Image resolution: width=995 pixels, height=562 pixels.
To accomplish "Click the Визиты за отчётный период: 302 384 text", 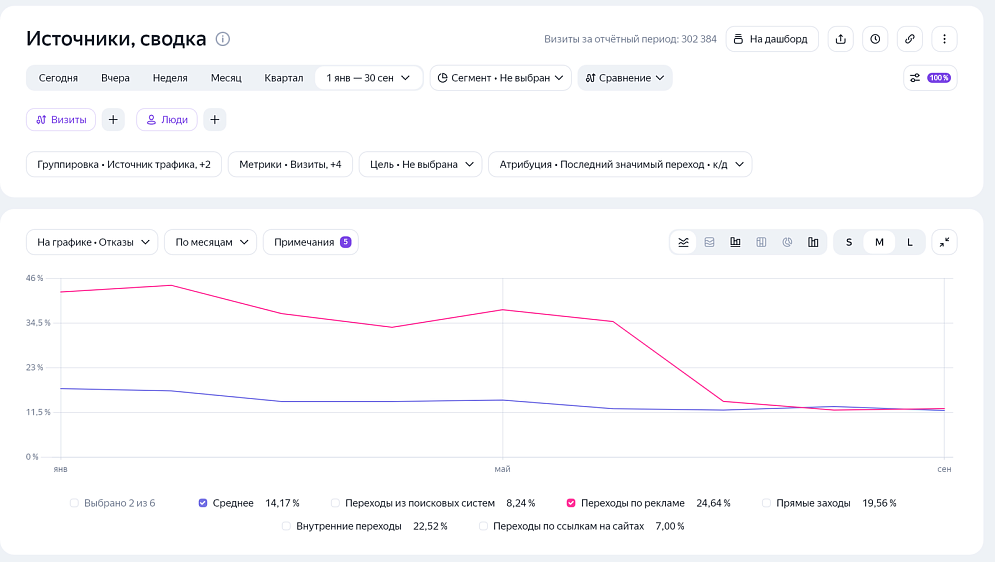I will [x=630, y=39].
